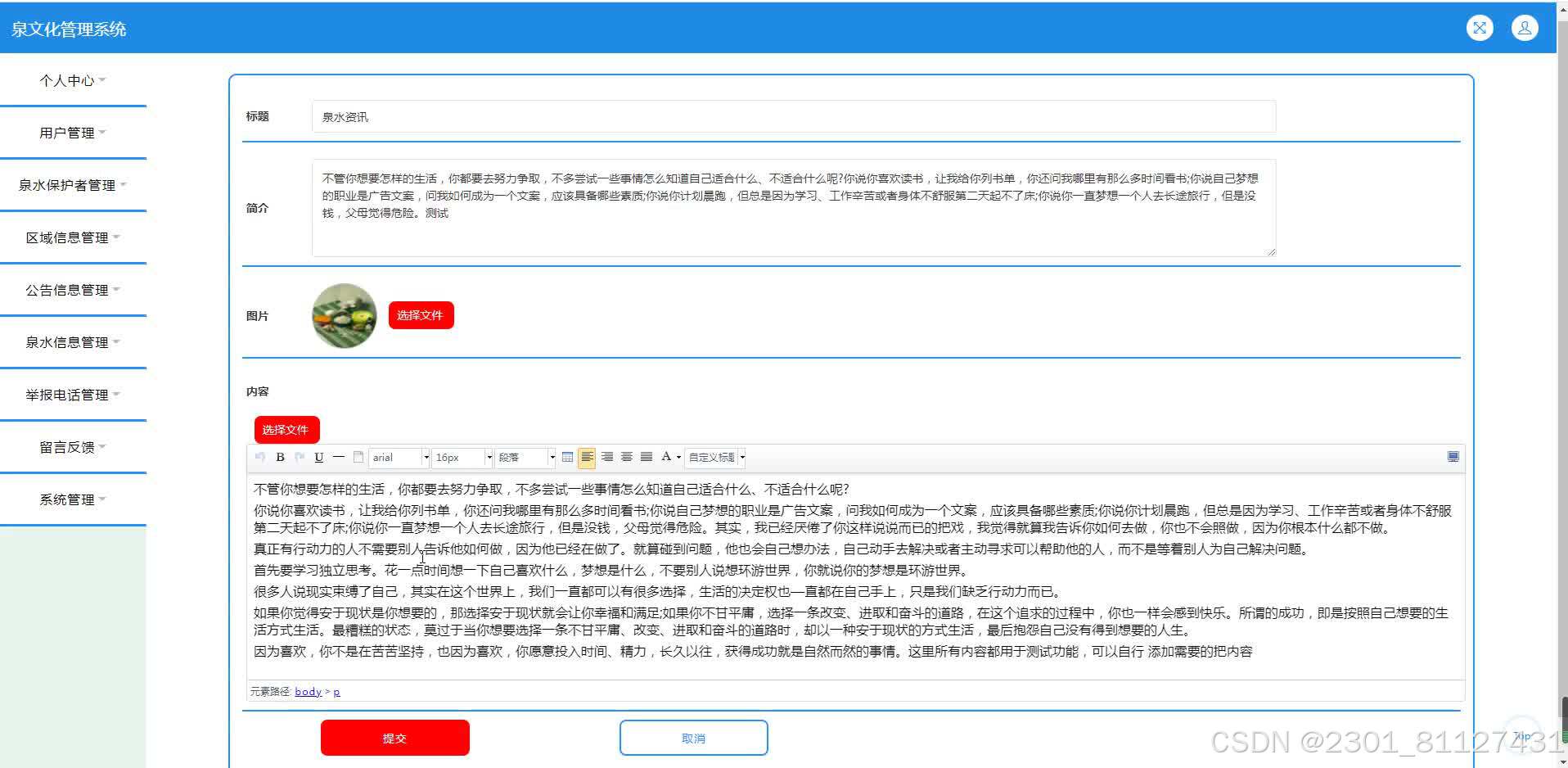Justify text in editor
Viewport: 1568px width, 768px height.
click(x=647, y=457)
